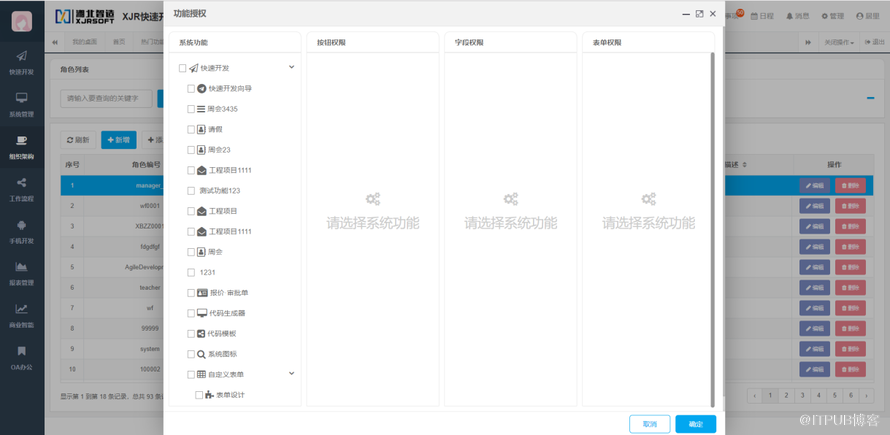Open 日程 calendar in the top bar

click(x=762, y=16)
